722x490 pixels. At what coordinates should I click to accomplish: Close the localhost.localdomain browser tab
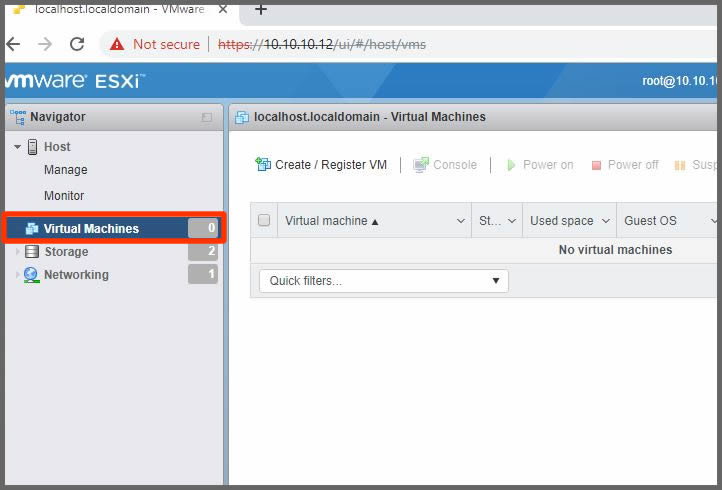pyautogui.click(x=223, y=9)
